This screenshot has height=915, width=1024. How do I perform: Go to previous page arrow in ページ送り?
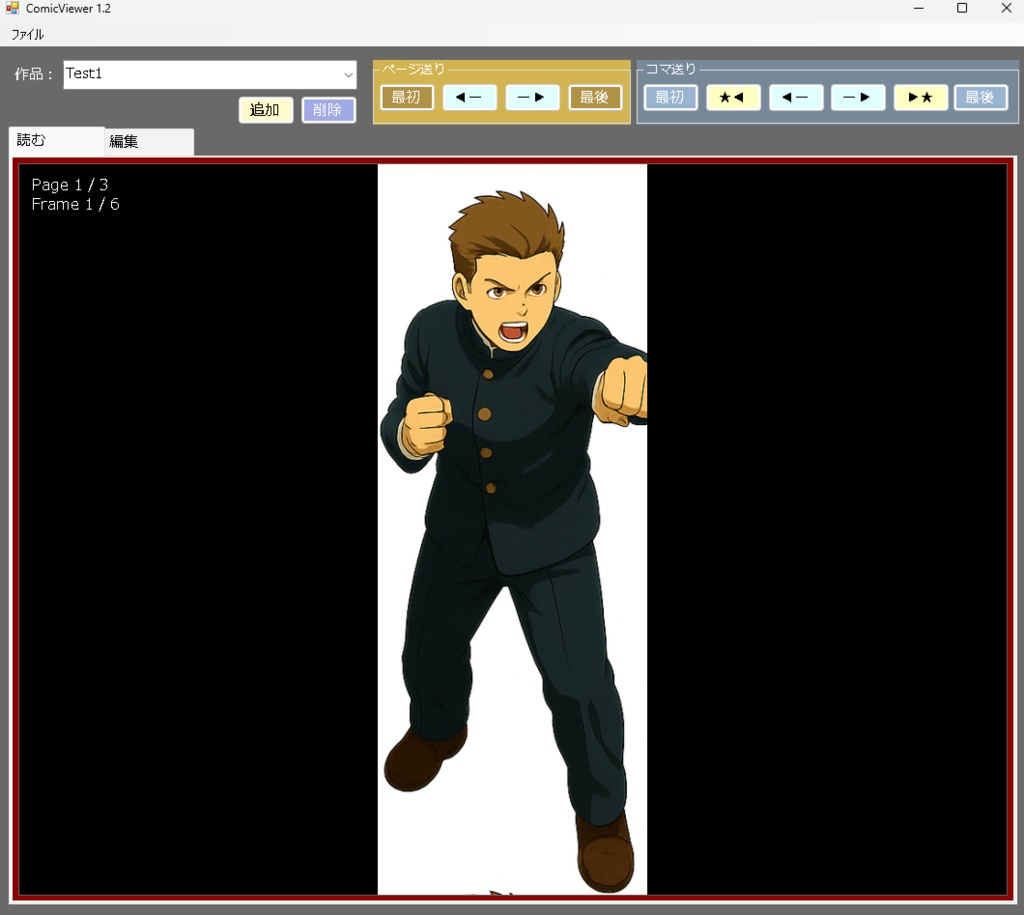pyautogui.click(x=470, y=97)
